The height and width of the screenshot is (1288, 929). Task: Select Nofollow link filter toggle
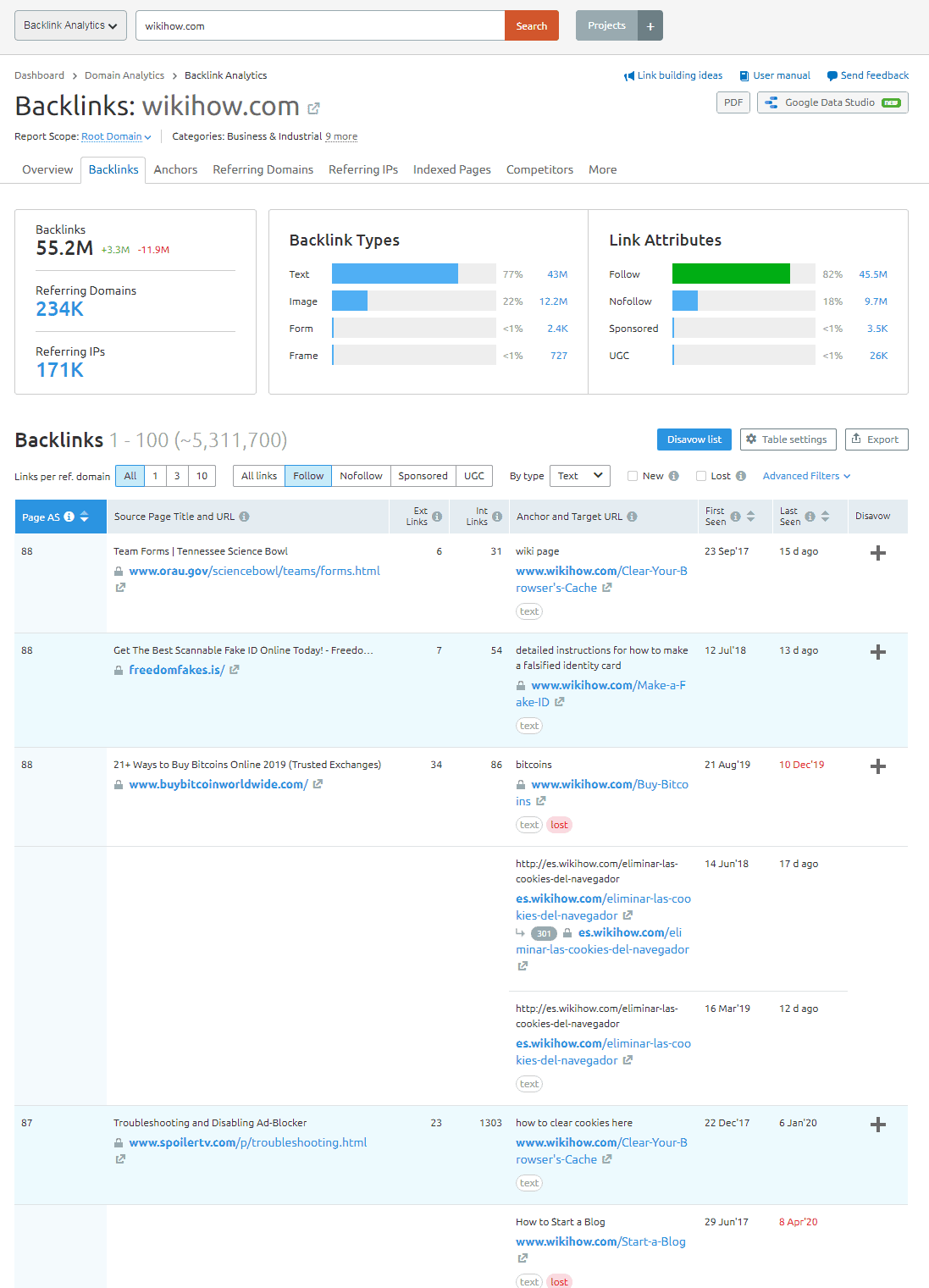[x=361, y=476]
